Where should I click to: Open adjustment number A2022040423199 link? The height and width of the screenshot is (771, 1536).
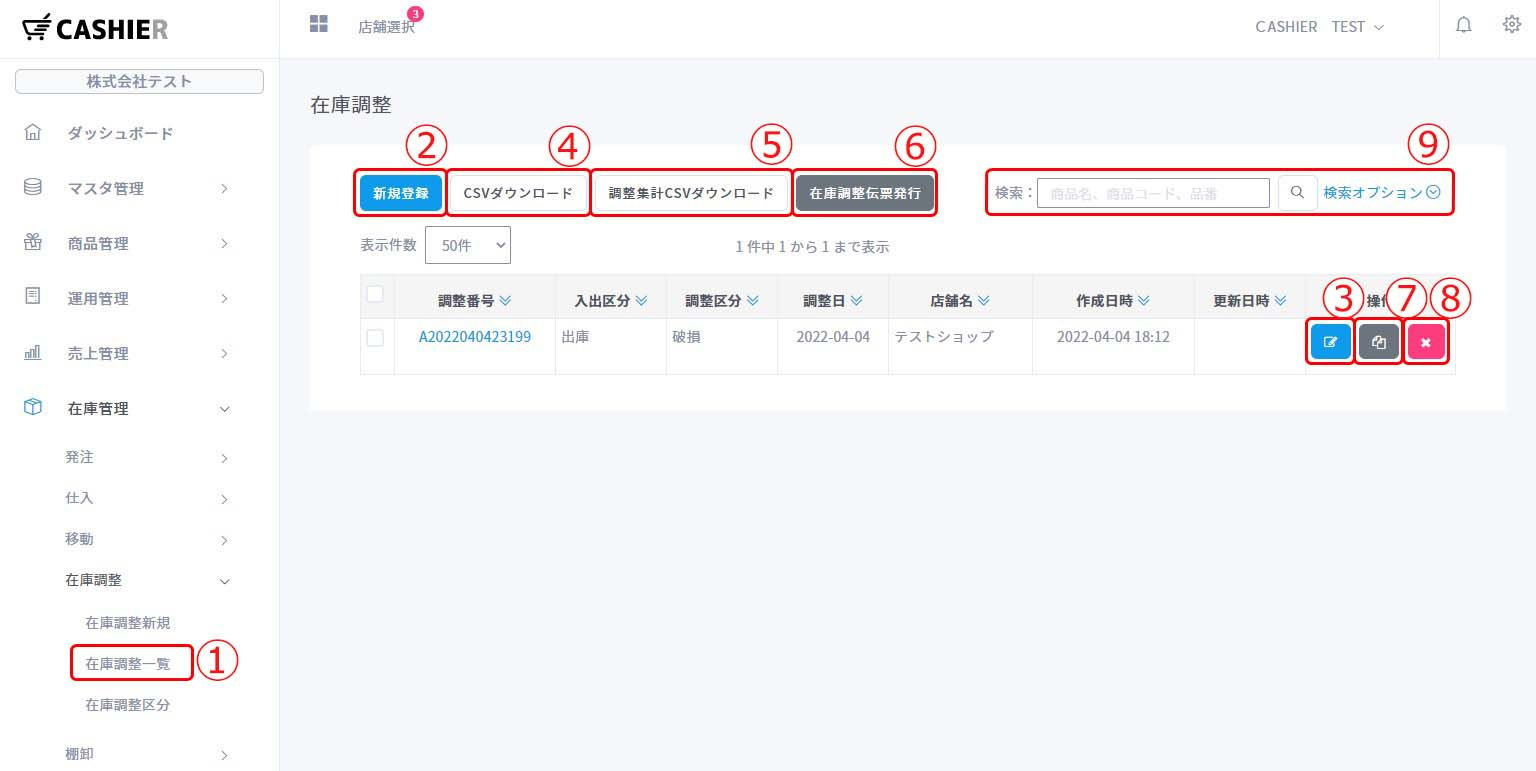tap(475, 337)
